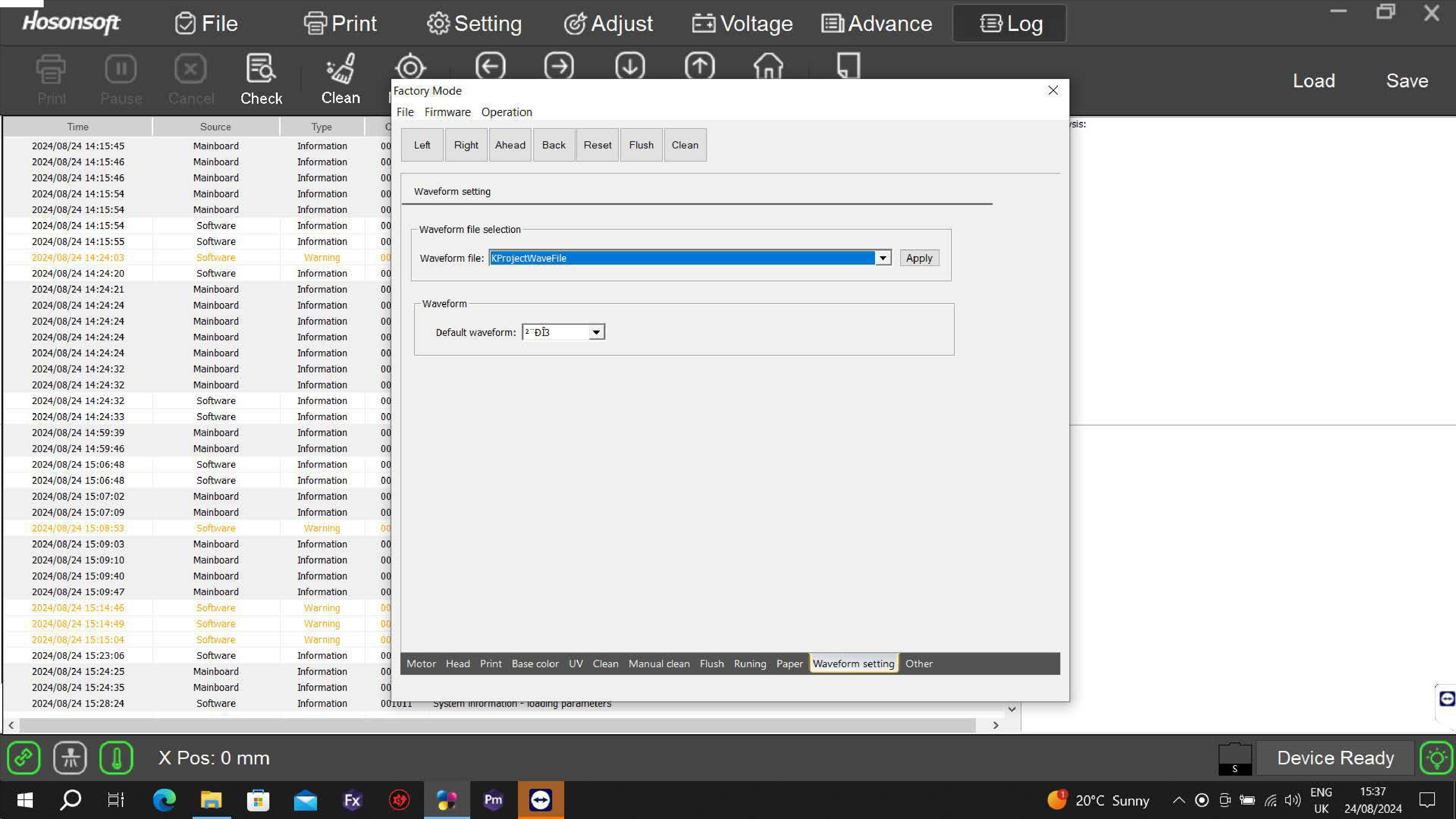
Task: Click the green light bulb icon
Action: click(1436, 757)
